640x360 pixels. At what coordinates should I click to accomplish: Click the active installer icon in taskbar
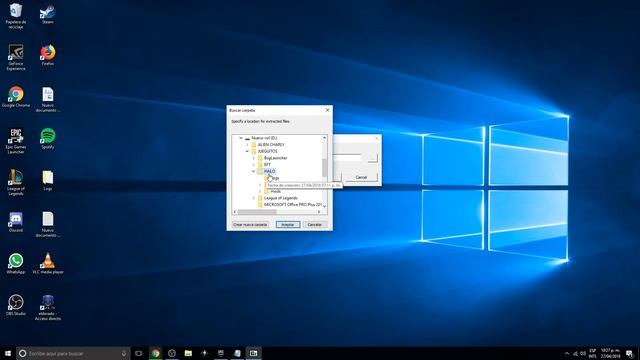tap(253, 353)
